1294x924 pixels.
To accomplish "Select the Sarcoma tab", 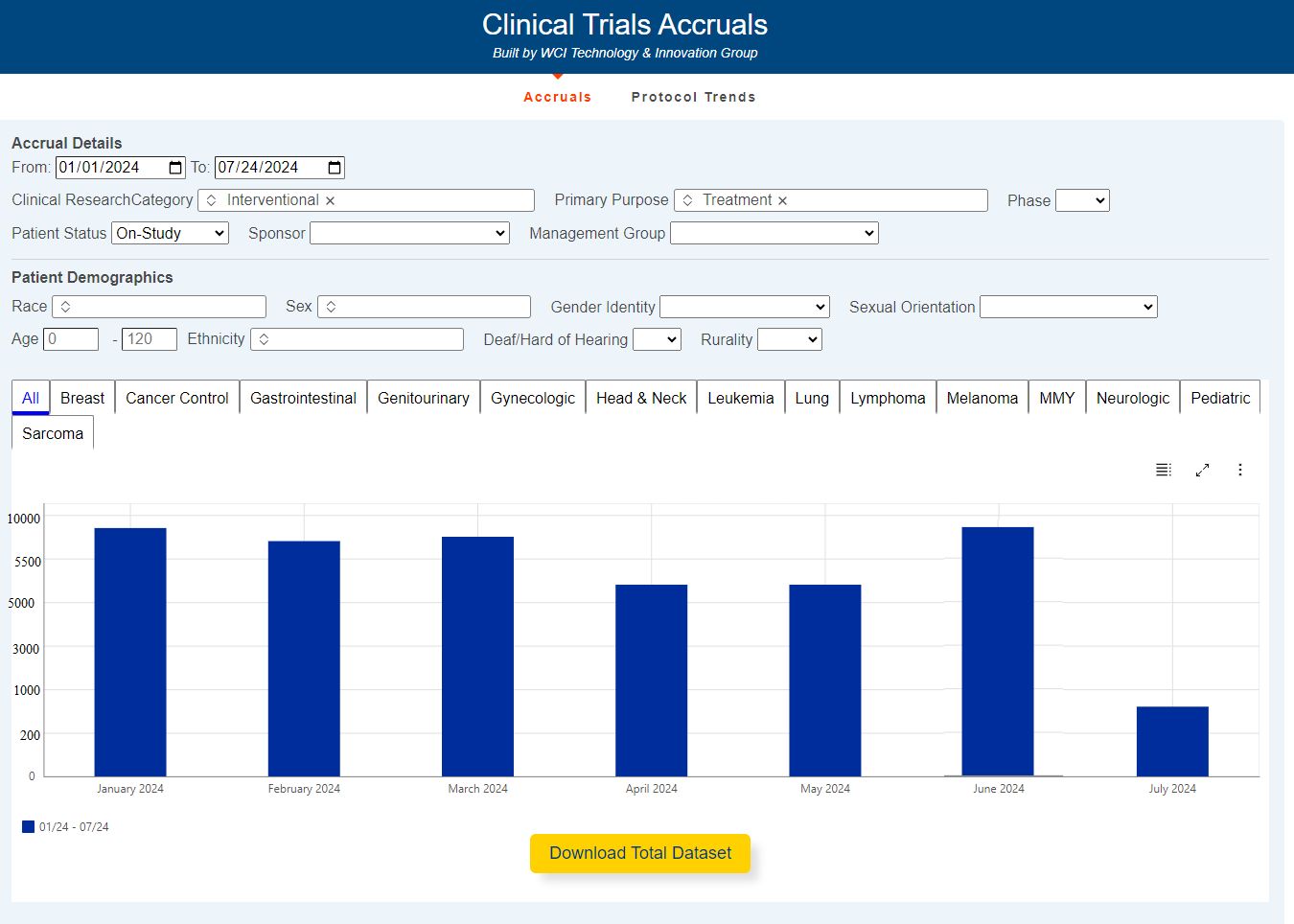I will (x=53, y=433).
